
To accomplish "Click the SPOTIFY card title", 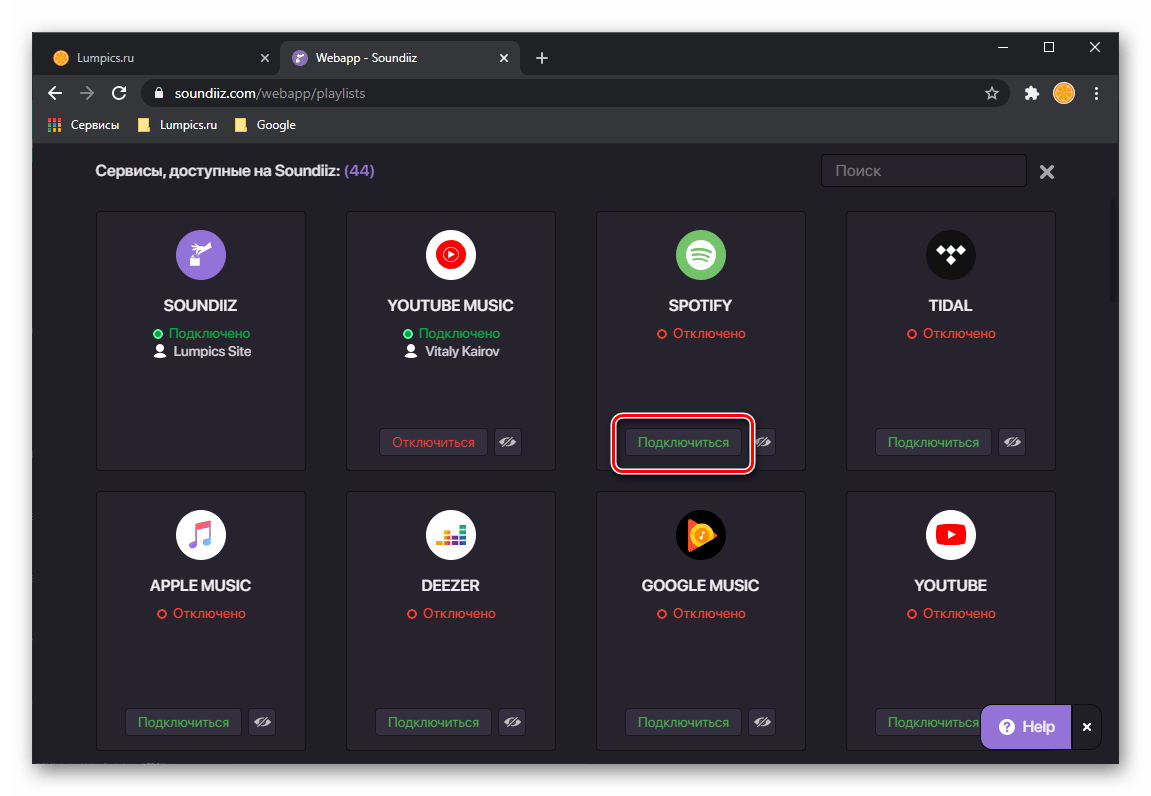I will coord(700,305).
